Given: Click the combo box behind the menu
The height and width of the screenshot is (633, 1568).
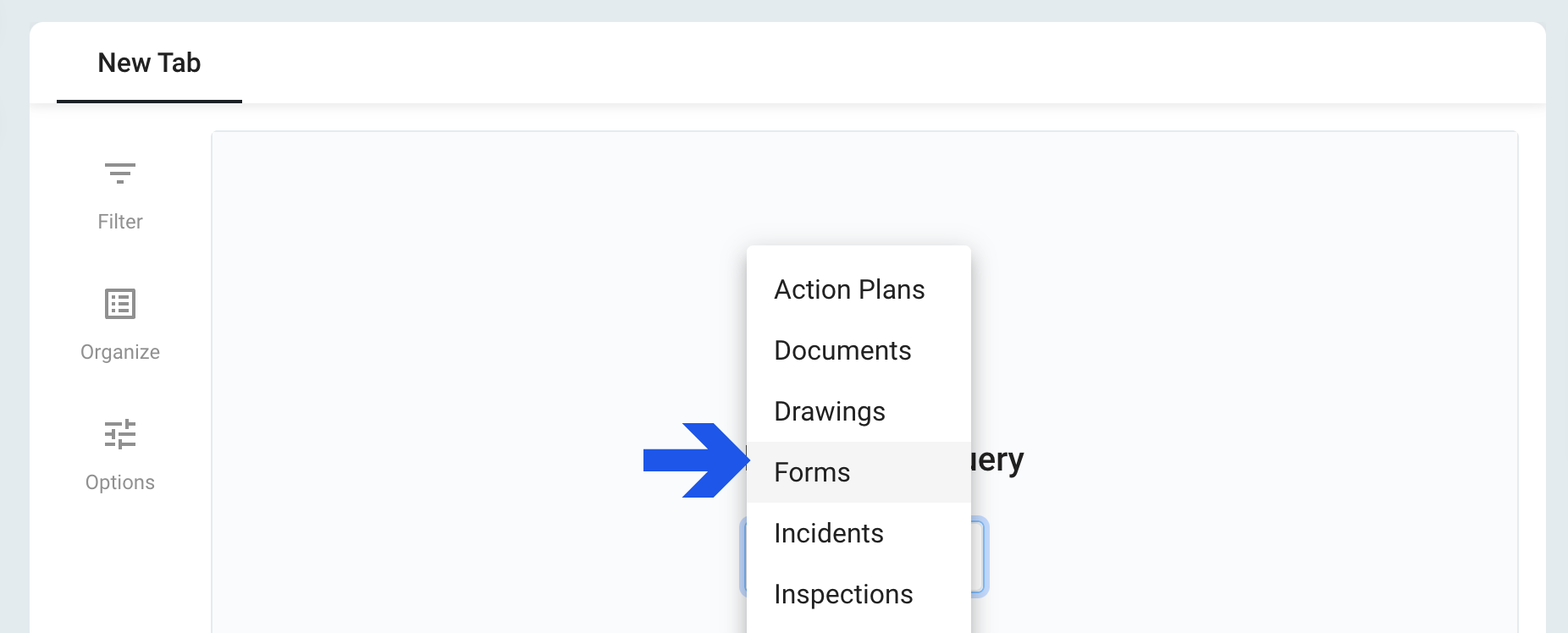Looking at the screenshot, I should 979,556.
